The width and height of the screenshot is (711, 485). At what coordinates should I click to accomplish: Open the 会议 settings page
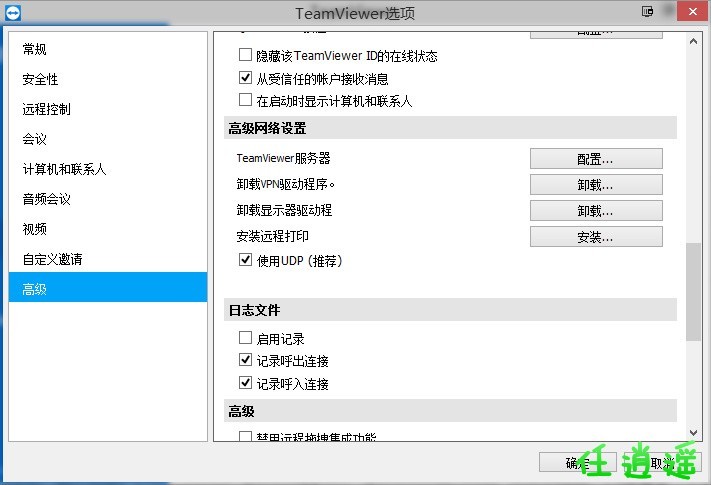tap(108, 139)
